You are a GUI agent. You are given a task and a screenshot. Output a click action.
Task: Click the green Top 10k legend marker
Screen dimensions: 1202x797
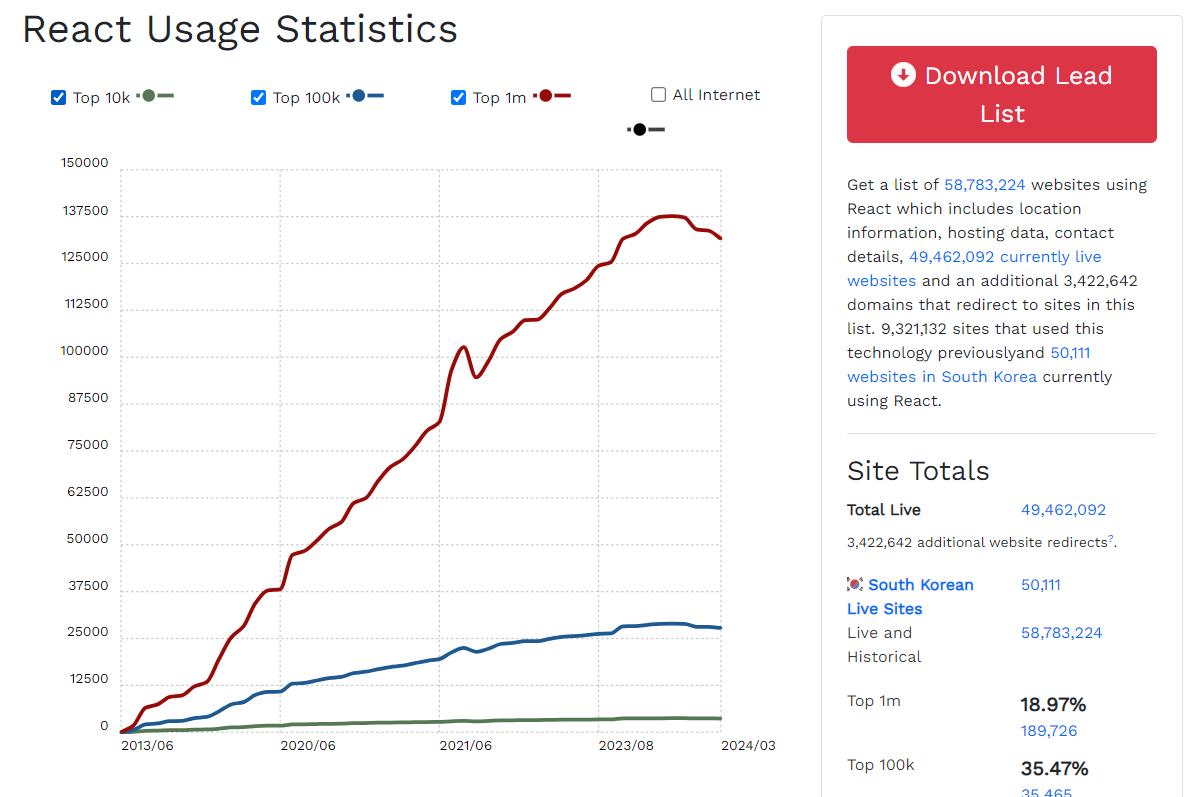coord(149,96)
